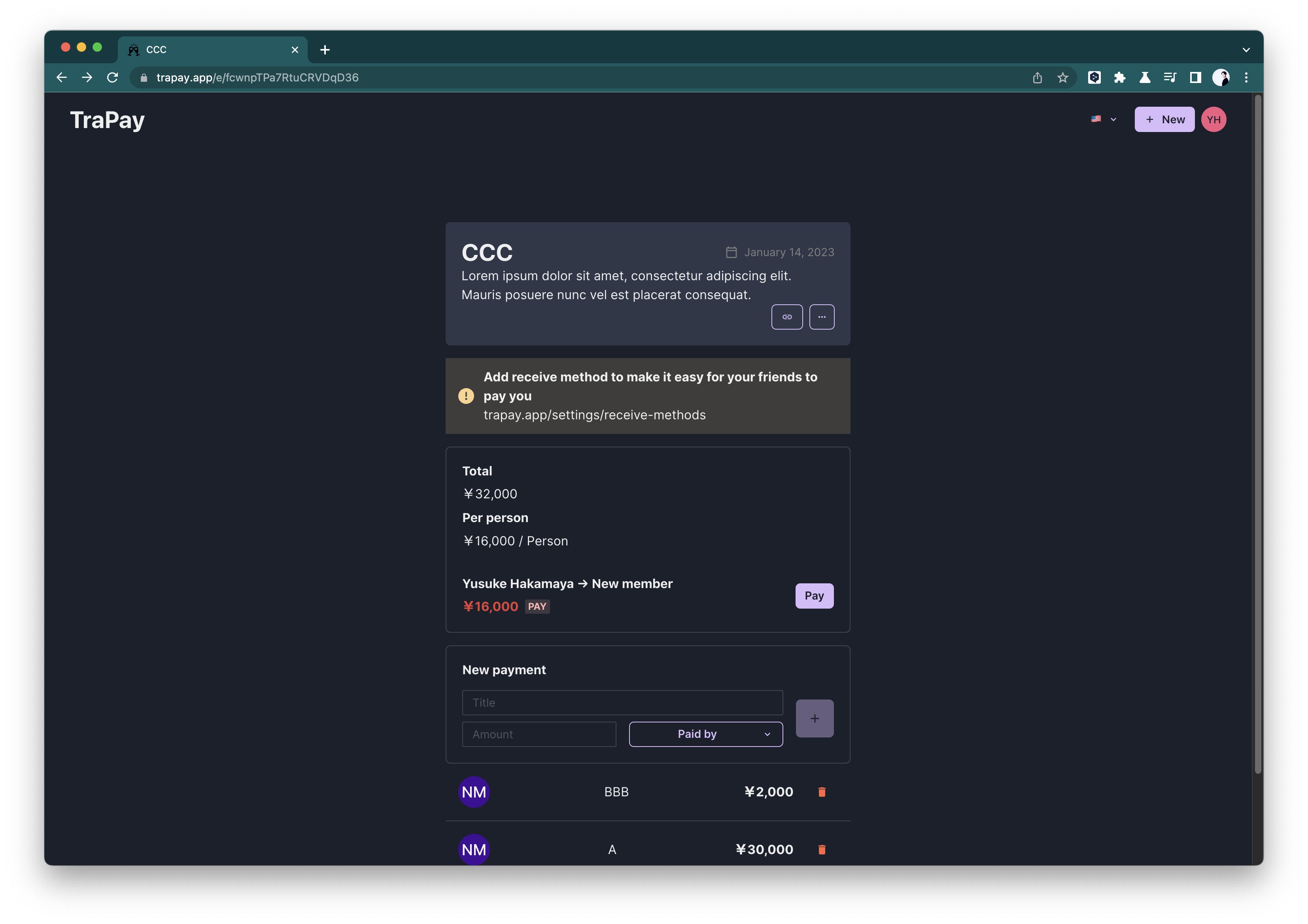Open the share page icon in address bar
The height and width of the screenshot is (924, 1308).
[1038, 77]
